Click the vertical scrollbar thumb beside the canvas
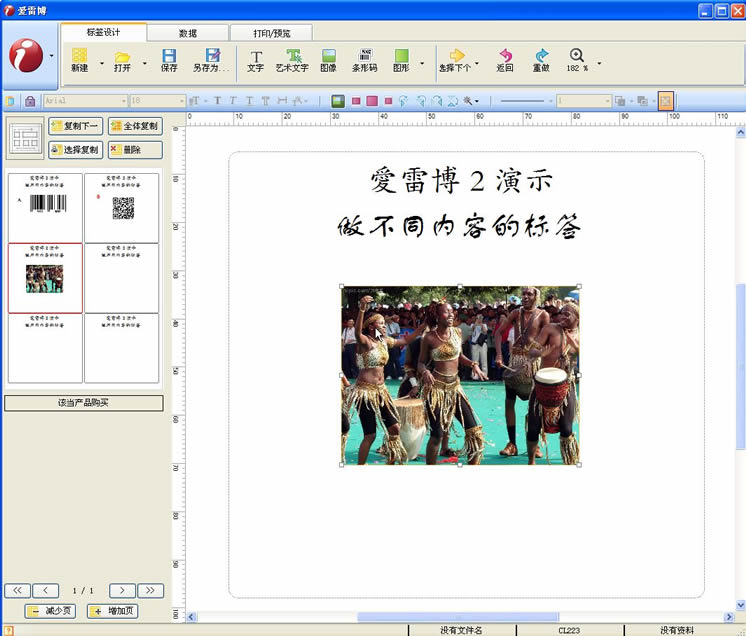 click(x=741, y=366)
